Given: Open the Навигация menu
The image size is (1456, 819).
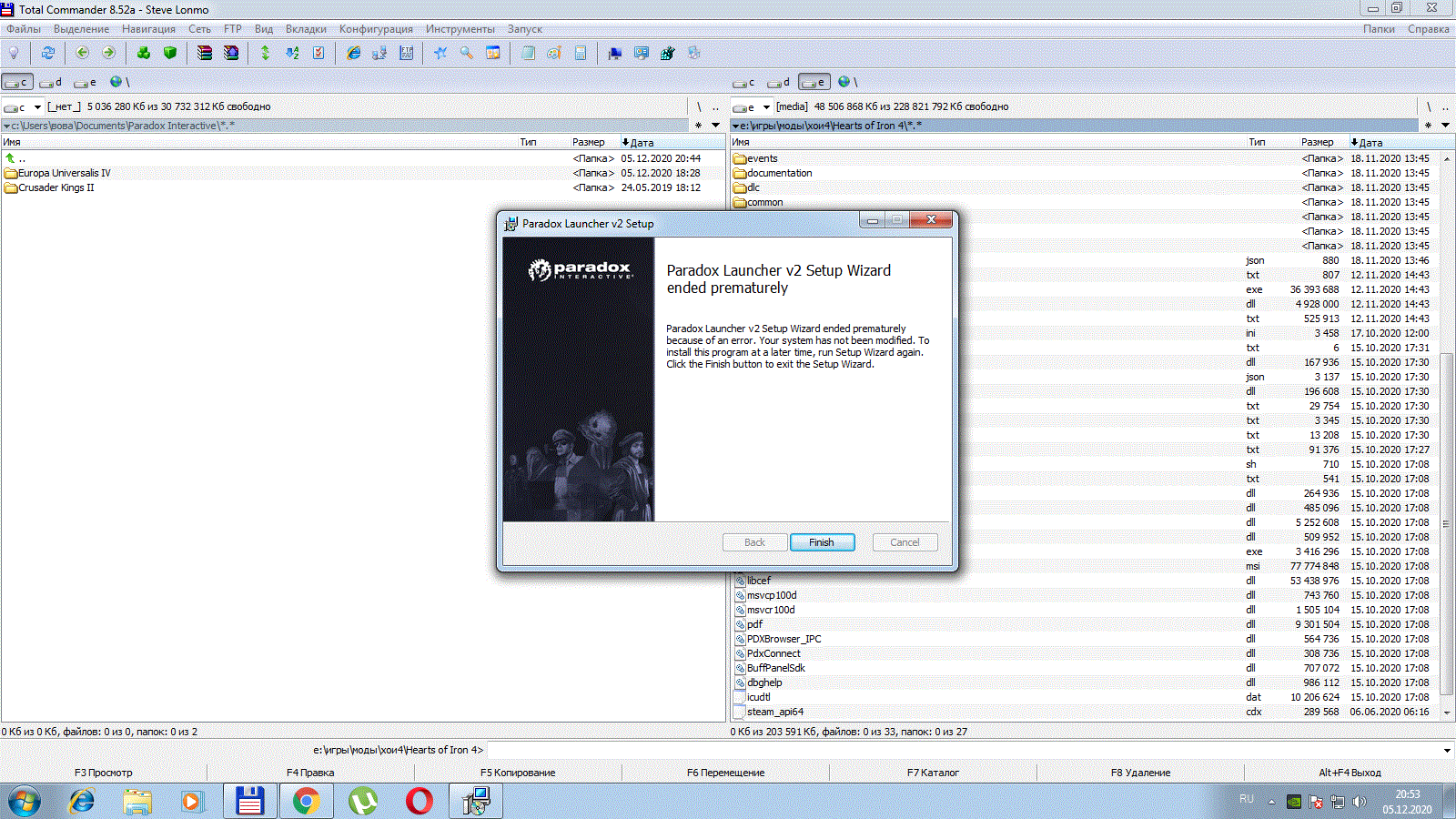Looking at the screenshot, I should tap(148, 29).
